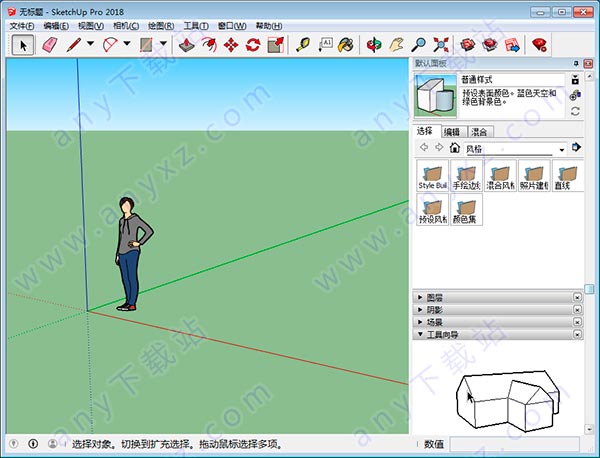The width and height of the screenshot is (600, 458).
Task: Pin the 默认面板 tray
Action: coord(576,63)
